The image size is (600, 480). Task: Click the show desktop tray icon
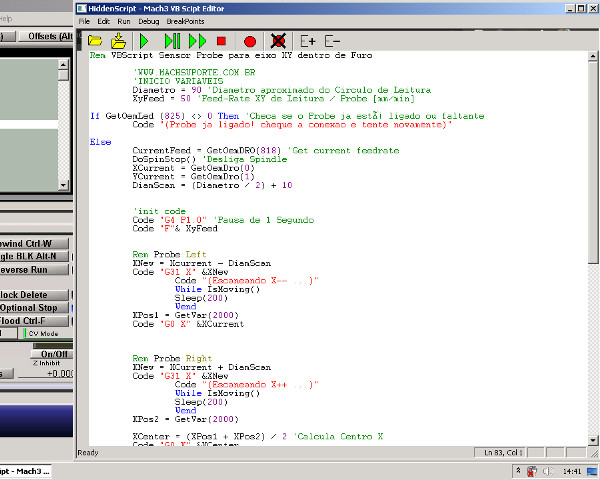coord(593,472)
